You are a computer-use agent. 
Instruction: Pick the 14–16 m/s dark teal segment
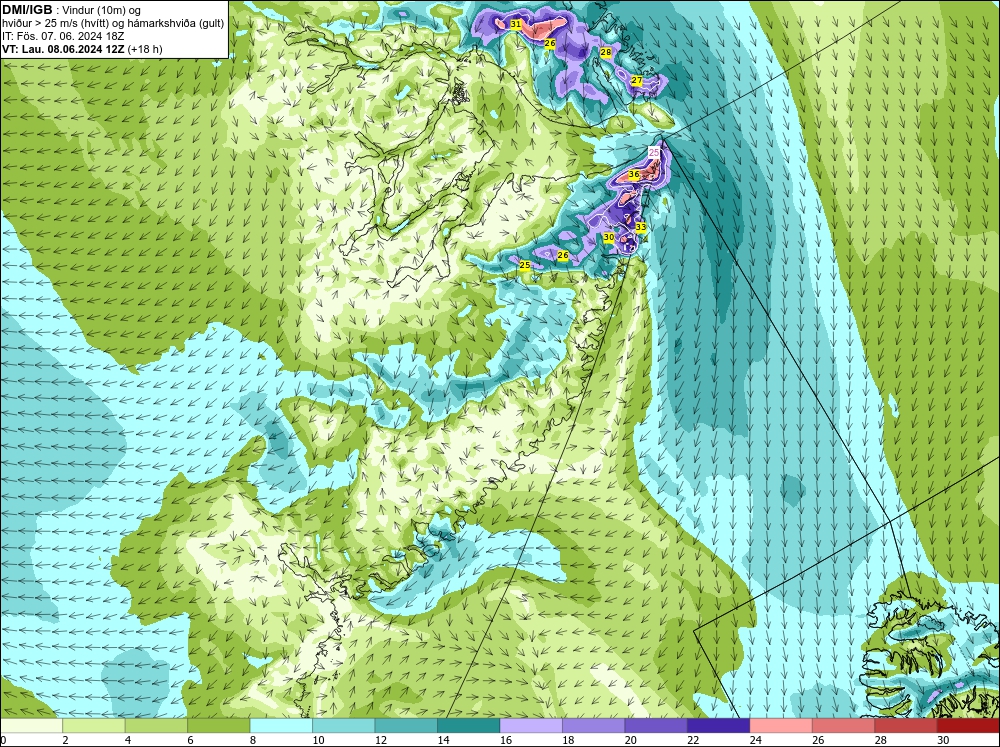click(x=469, y=726)
